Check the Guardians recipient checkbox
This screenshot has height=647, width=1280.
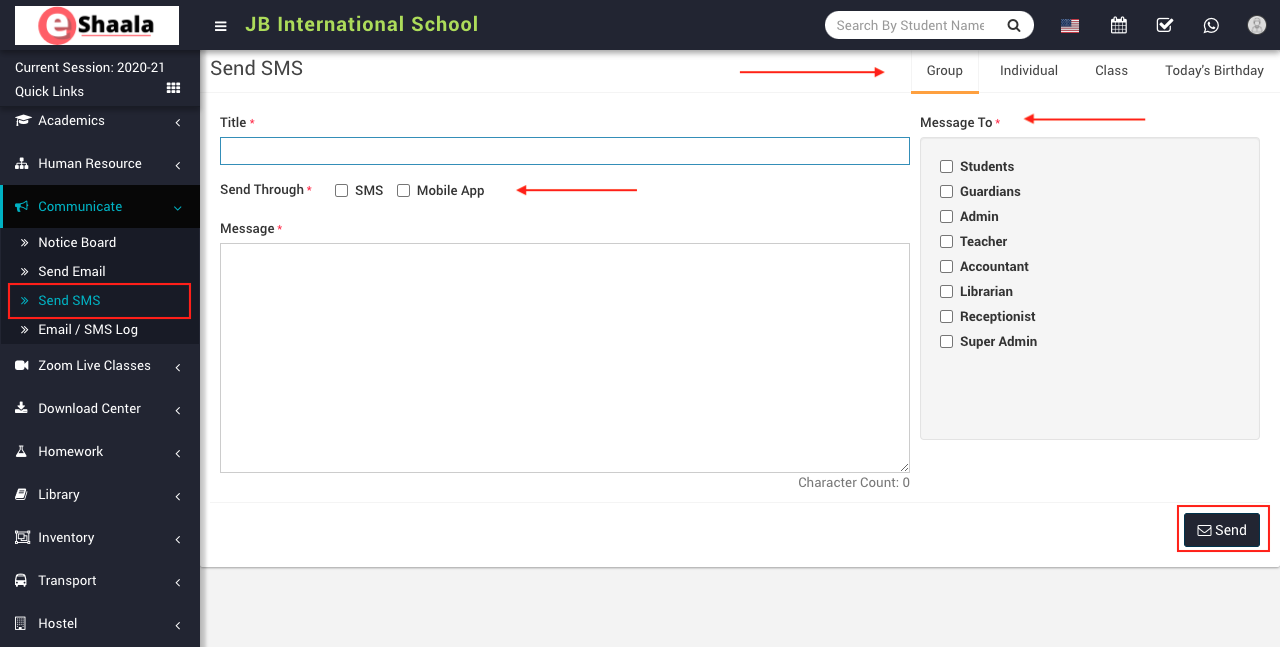pyautogui.click(x=946, y=192)
